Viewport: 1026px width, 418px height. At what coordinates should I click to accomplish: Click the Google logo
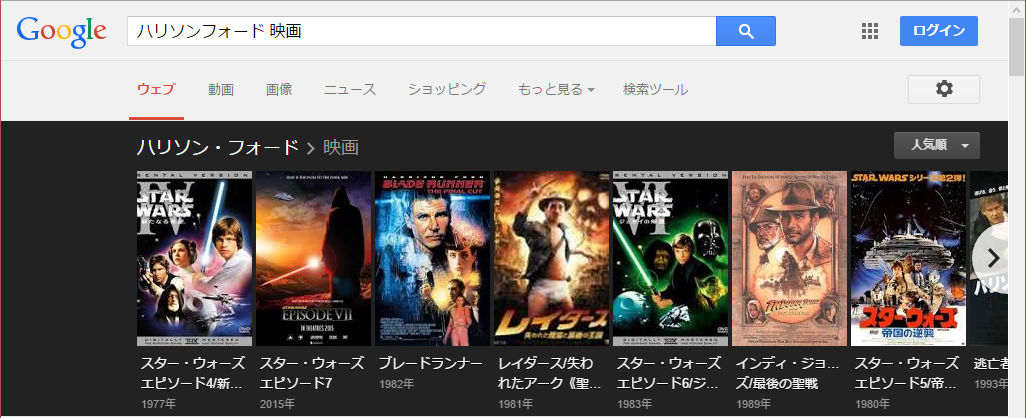(x=61, y=32)
